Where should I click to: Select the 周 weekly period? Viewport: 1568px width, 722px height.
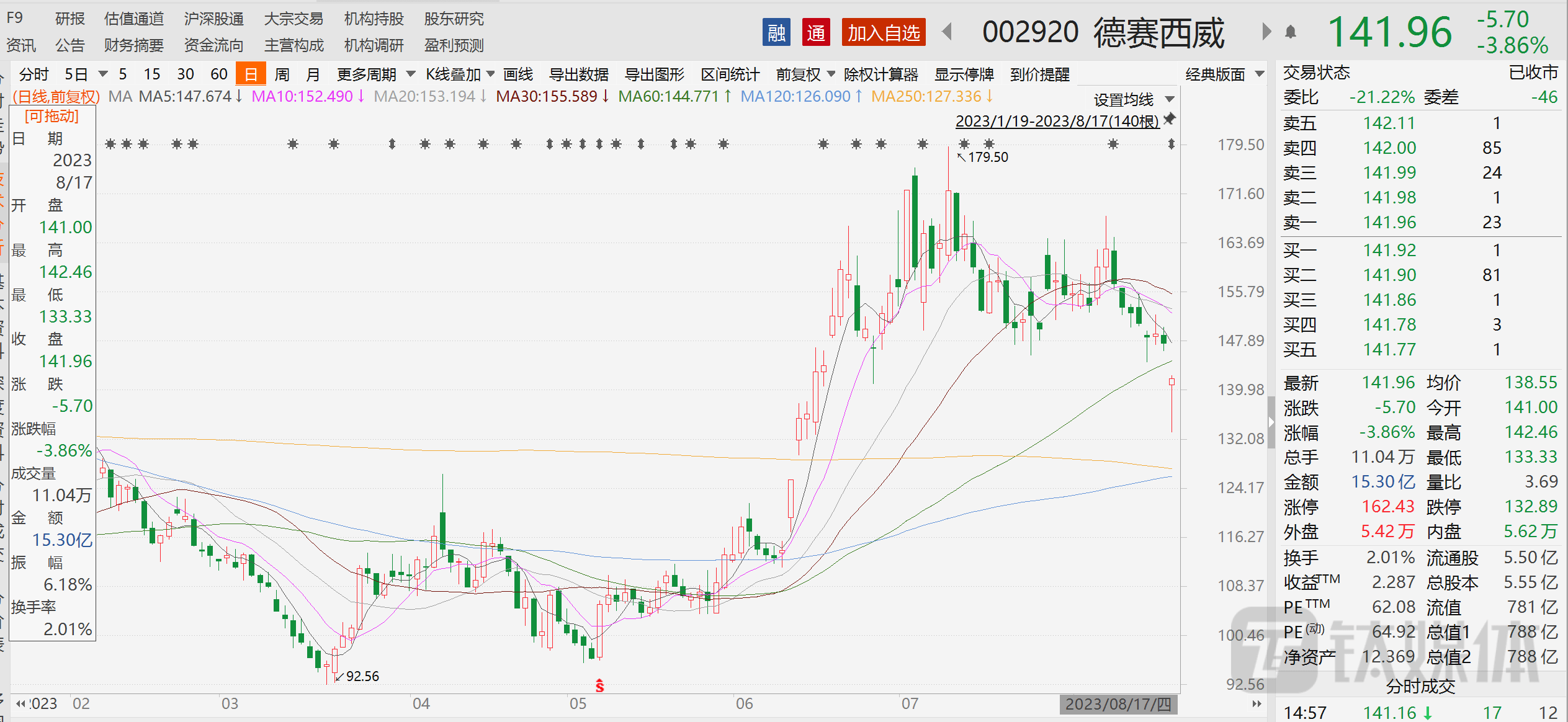282,74
